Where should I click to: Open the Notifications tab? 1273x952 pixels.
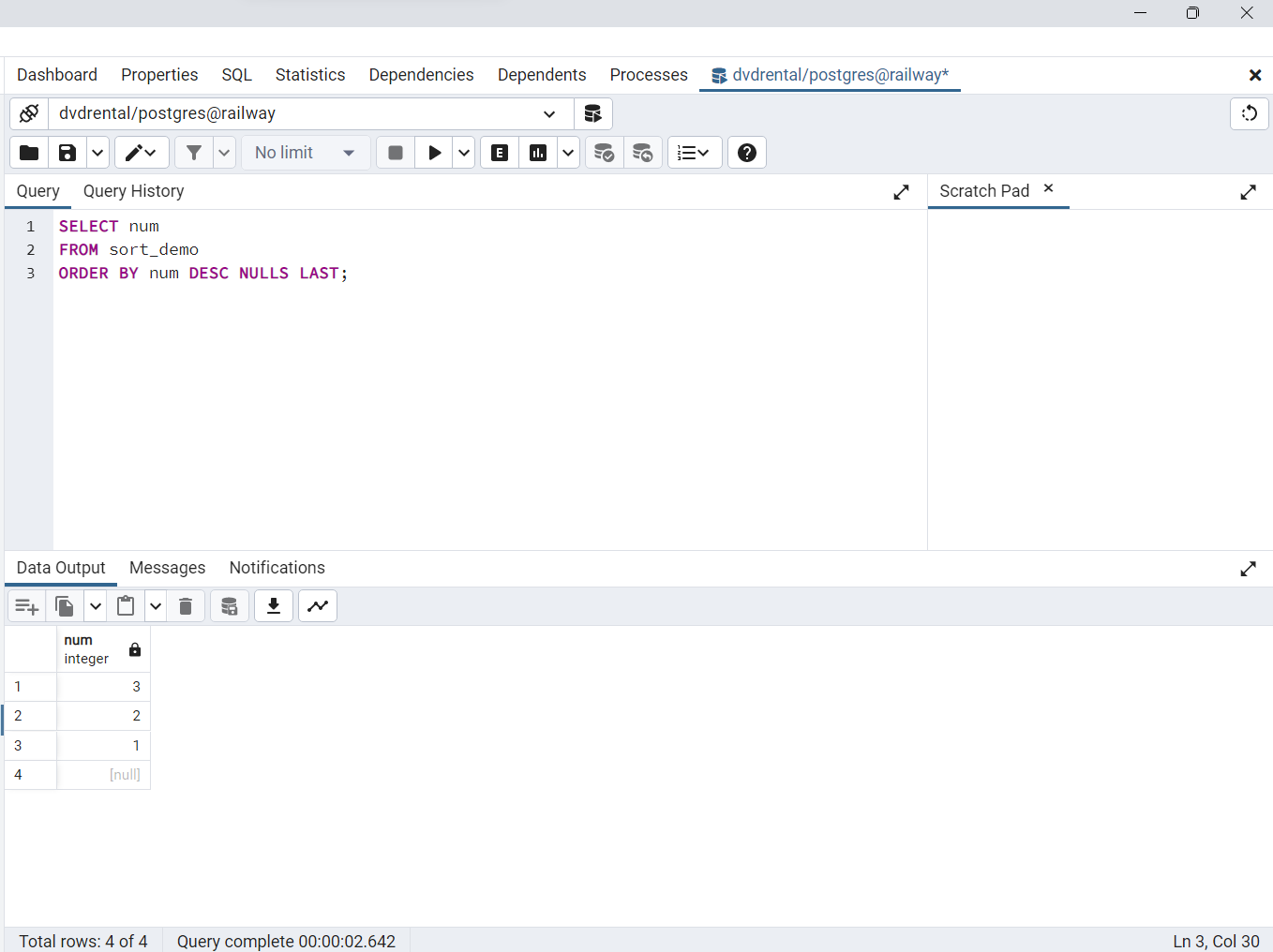277,568
